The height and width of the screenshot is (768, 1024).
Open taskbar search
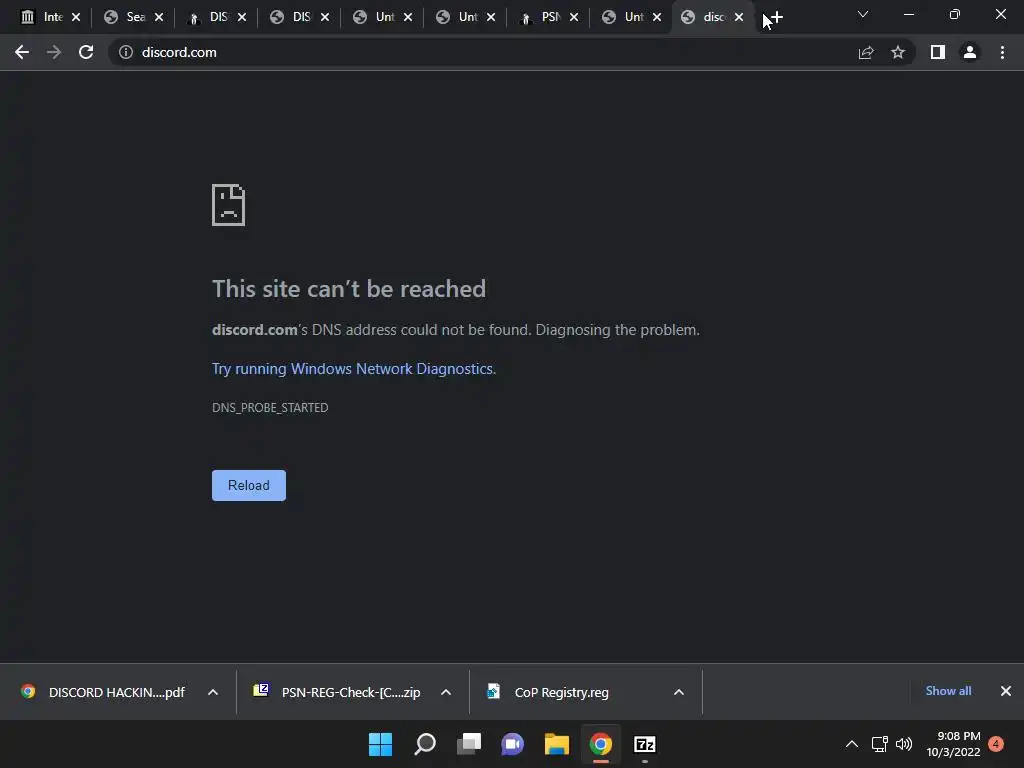click(424, 744)
